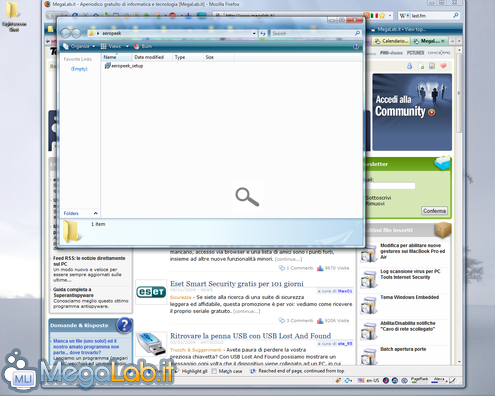The image size is (495, 396).
Task: Click the Accedi alla Community banner
Action: click(412, 112)
